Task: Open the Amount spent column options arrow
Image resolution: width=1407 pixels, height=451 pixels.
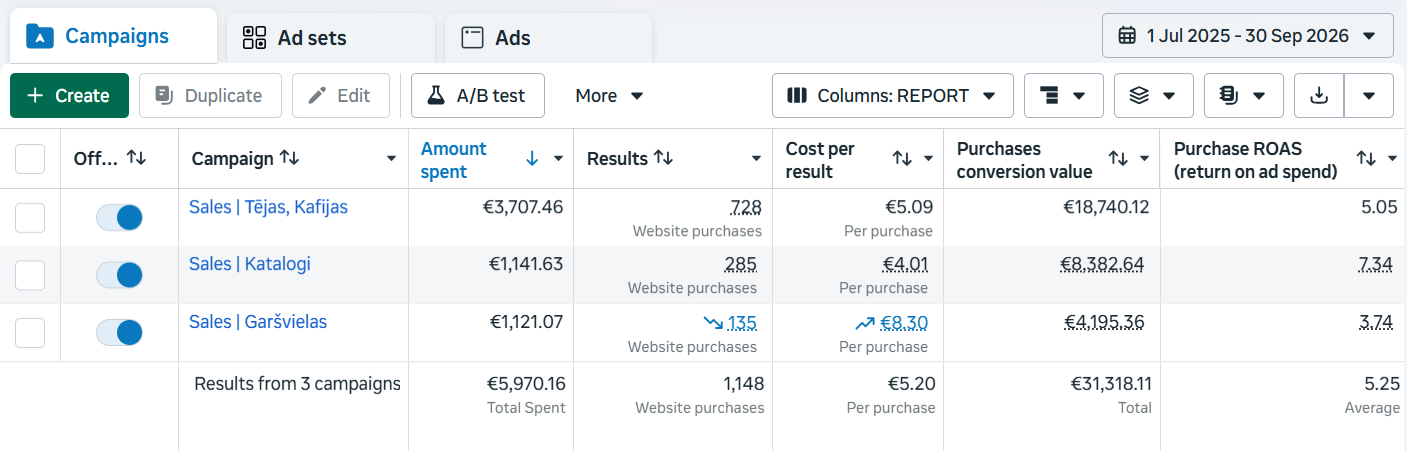Action: (558, 159)
